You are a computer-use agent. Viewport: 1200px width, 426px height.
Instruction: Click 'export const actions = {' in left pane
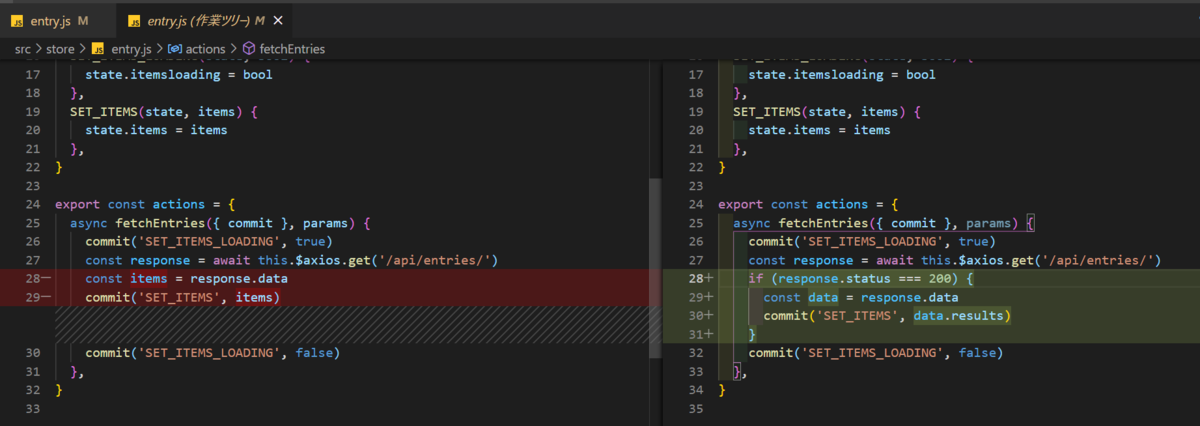point(145,204)
